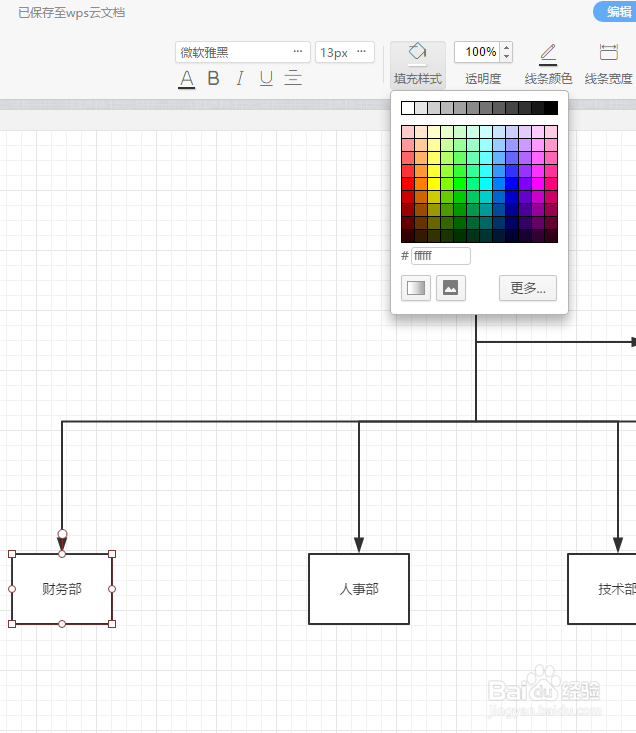Click the font color A icon

(x=186, y=79)
